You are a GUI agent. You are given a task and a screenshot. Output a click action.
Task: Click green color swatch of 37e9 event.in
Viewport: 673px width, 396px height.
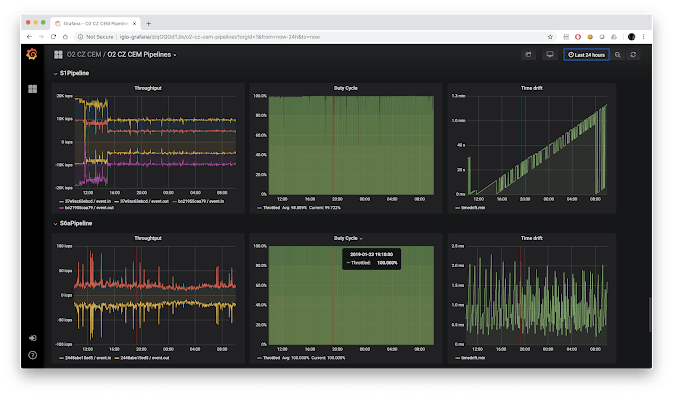(61, 202)
